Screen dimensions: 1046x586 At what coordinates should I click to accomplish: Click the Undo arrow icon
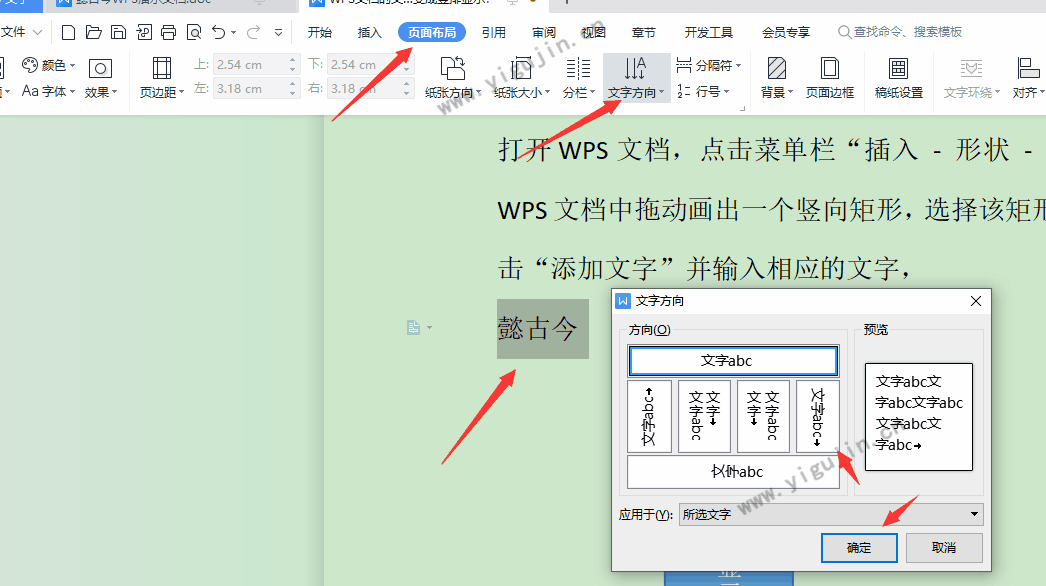coord(218,31)
